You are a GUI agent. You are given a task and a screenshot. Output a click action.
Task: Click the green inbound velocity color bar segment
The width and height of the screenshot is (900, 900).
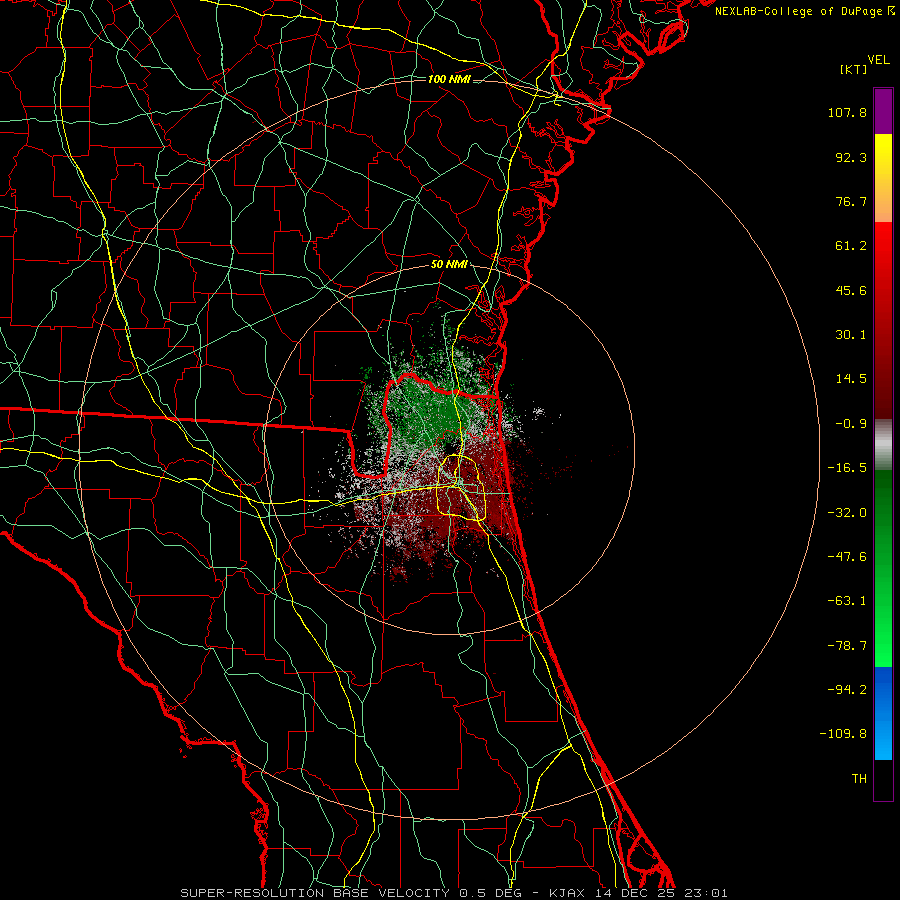tap(883, 568)
